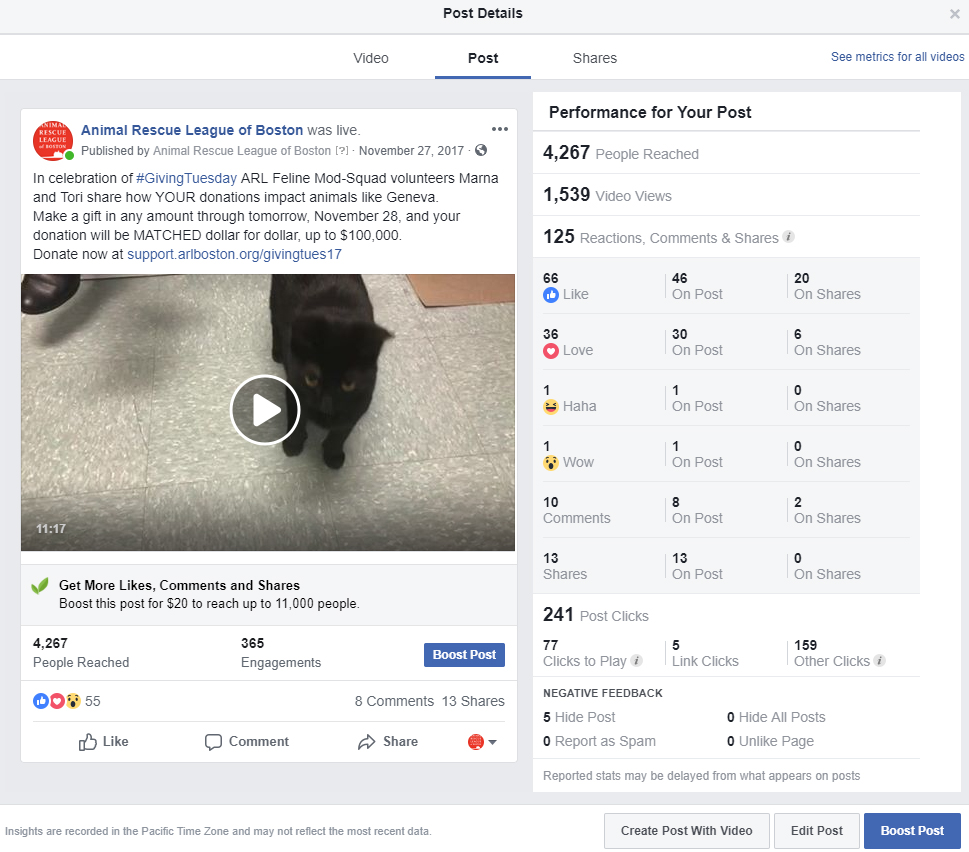
Task: Like the post with thumbs-up button
Action: click(x=103, y=741)
